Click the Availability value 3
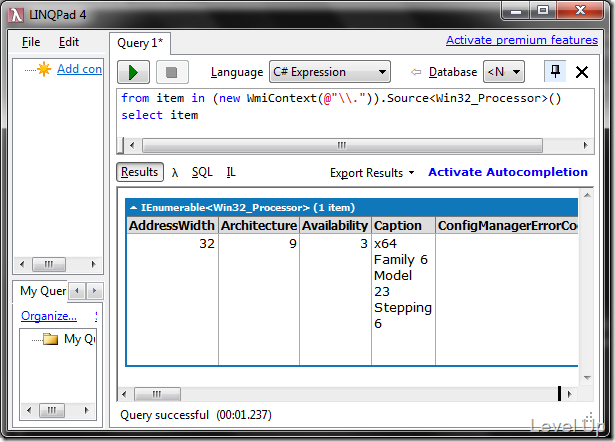 pos(364,244)
